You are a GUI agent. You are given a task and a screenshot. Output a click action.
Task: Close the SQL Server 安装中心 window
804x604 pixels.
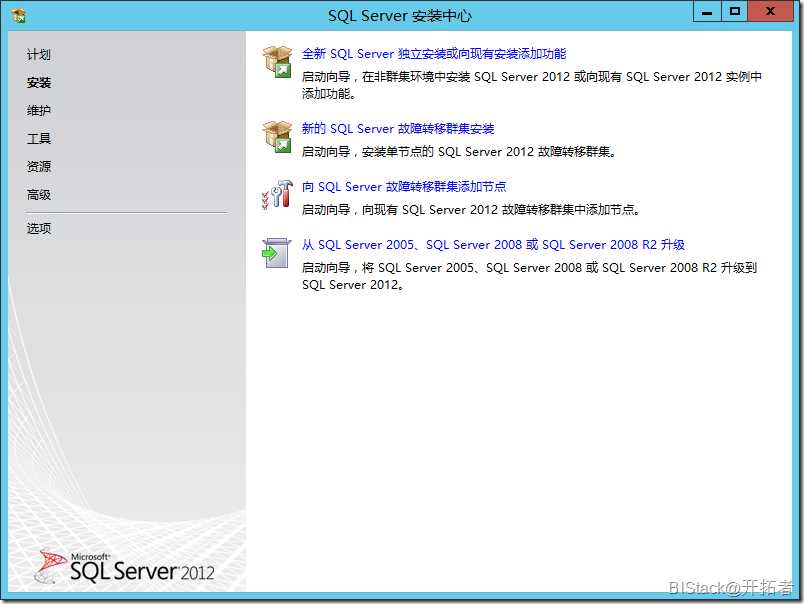coord(770,11)
